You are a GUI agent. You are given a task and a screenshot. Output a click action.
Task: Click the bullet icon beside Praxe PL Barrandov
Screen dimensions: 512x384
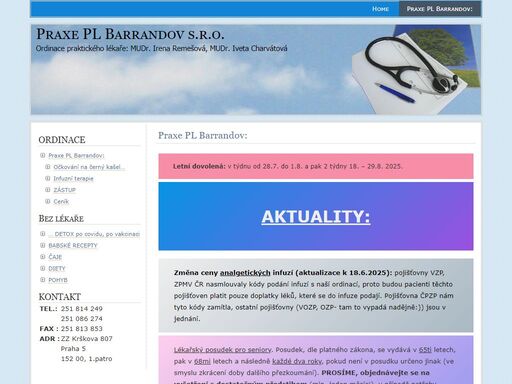[x=42, y=155]
